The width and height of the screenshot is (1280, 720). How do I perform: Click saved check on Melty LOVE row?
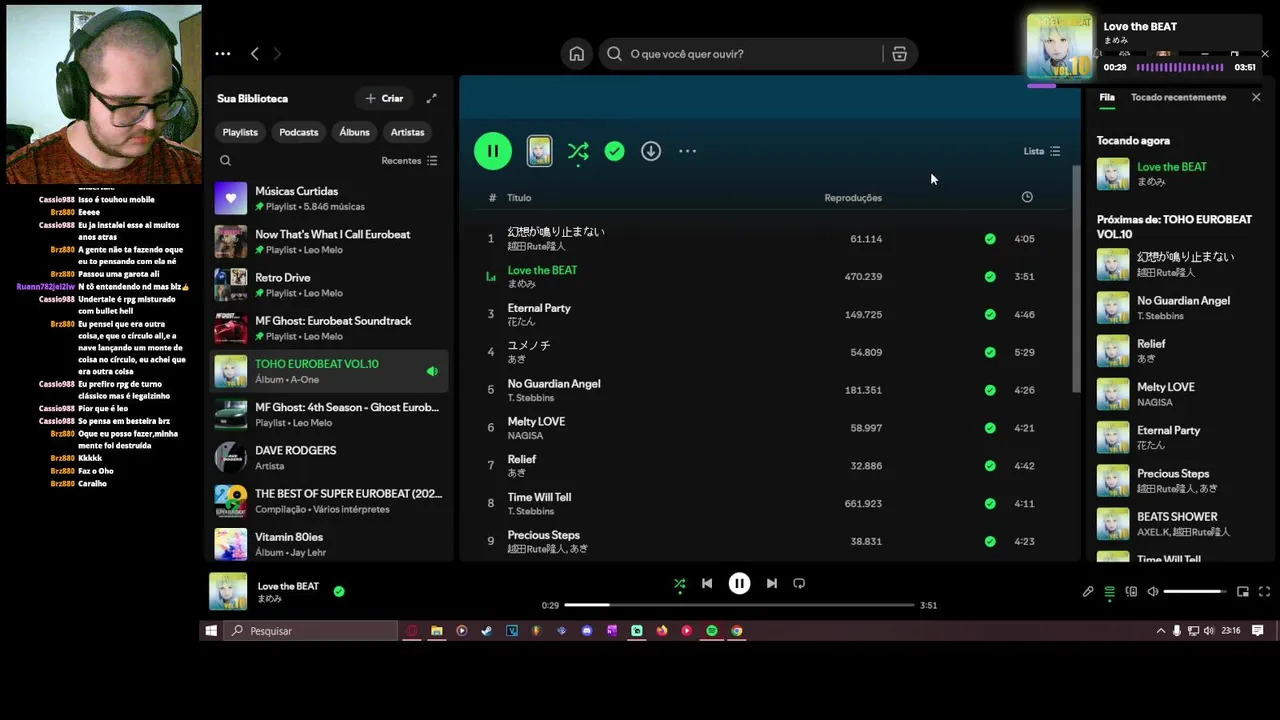[x=990, y=428]
